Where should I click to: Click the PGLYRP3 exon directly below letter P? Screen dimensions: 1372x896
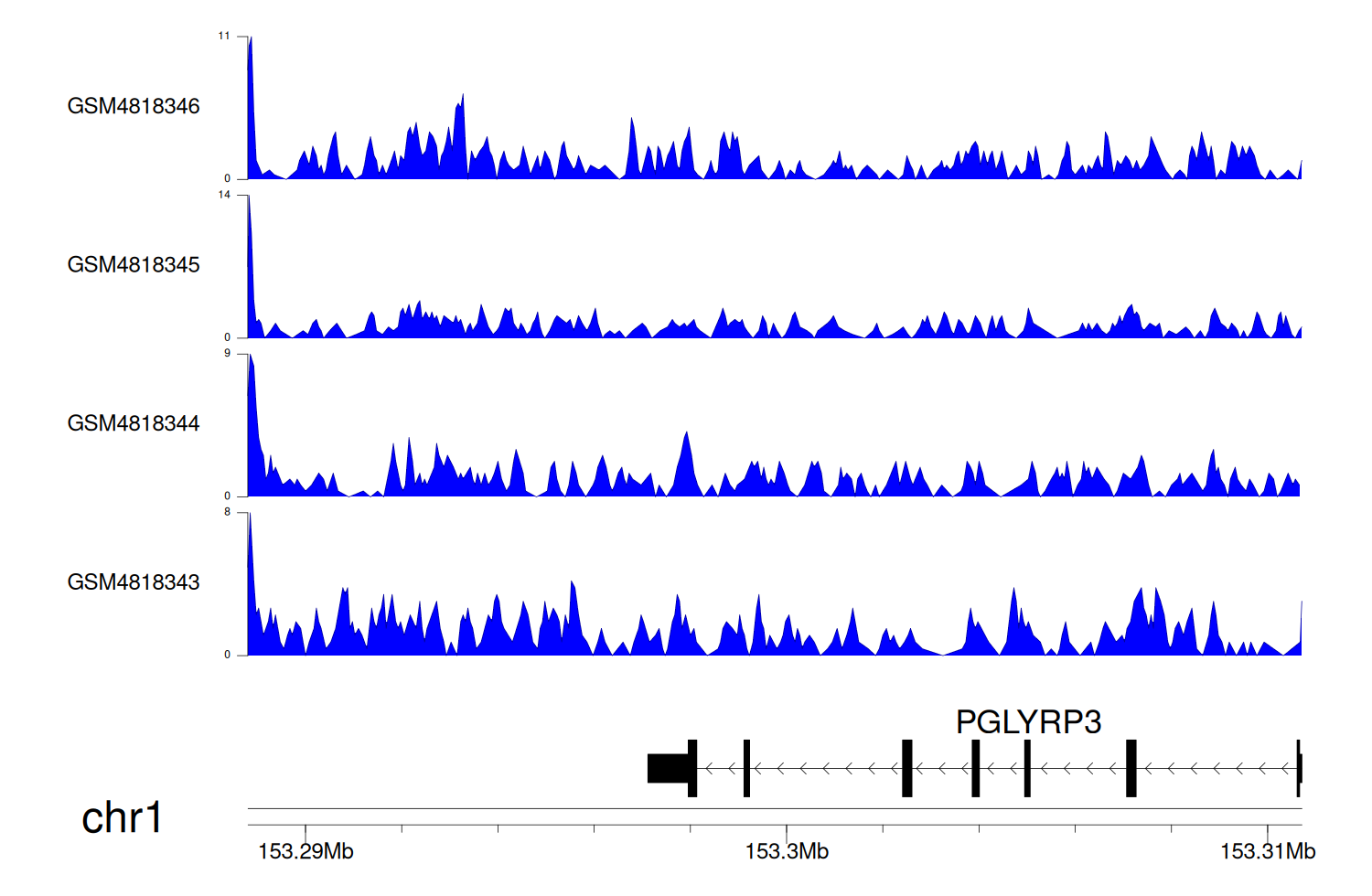(x=976, y=768)
